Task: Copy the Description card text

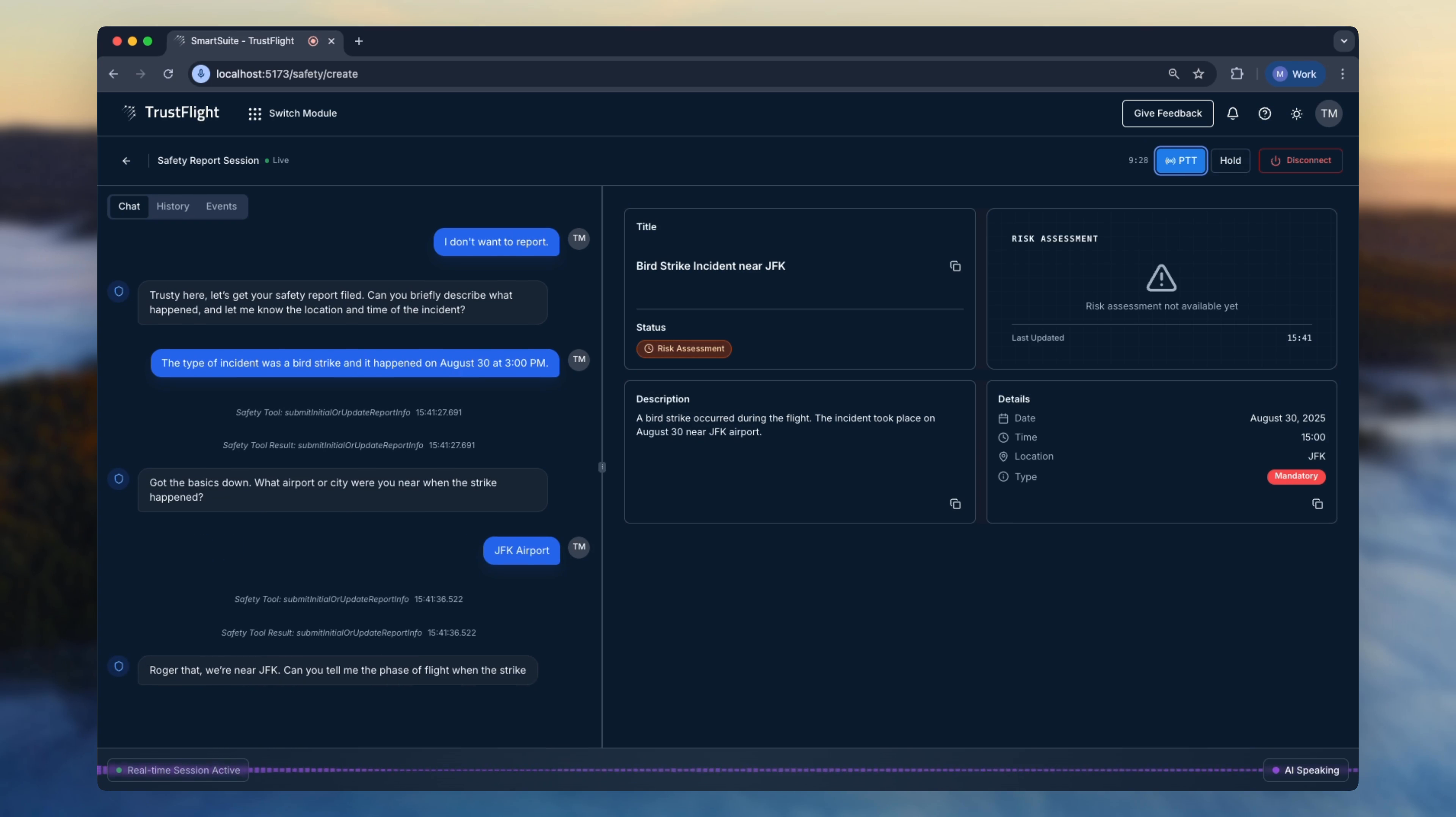Action: point(955,504)
